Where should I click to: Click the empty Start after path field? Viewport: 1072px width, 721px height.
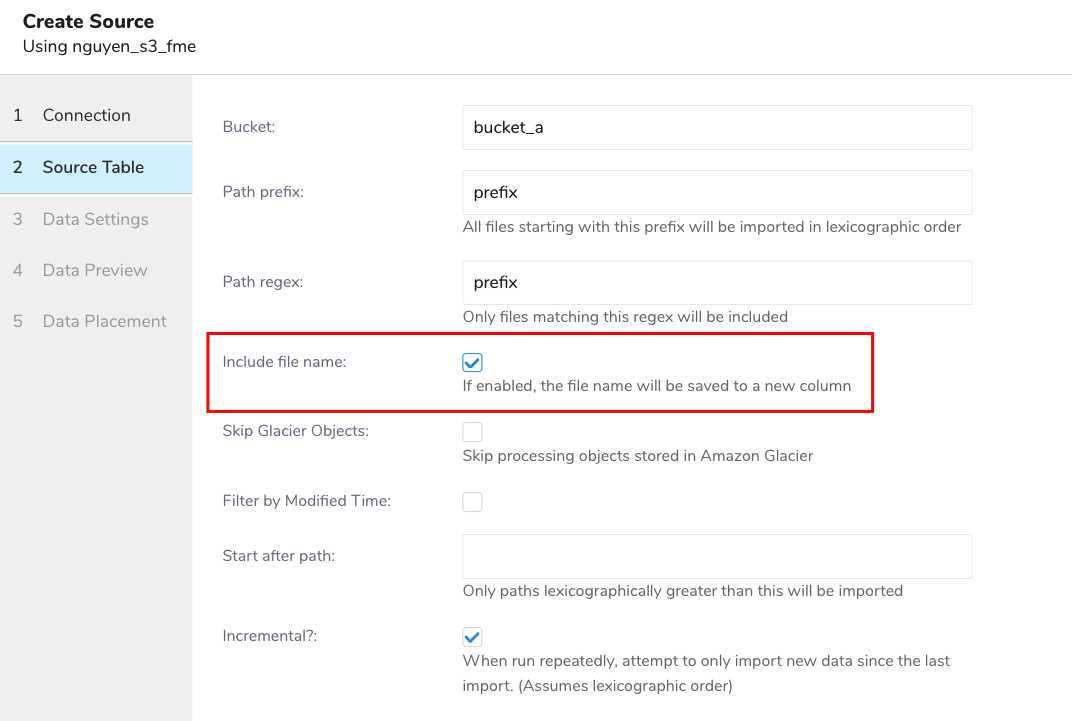(716, 556)
